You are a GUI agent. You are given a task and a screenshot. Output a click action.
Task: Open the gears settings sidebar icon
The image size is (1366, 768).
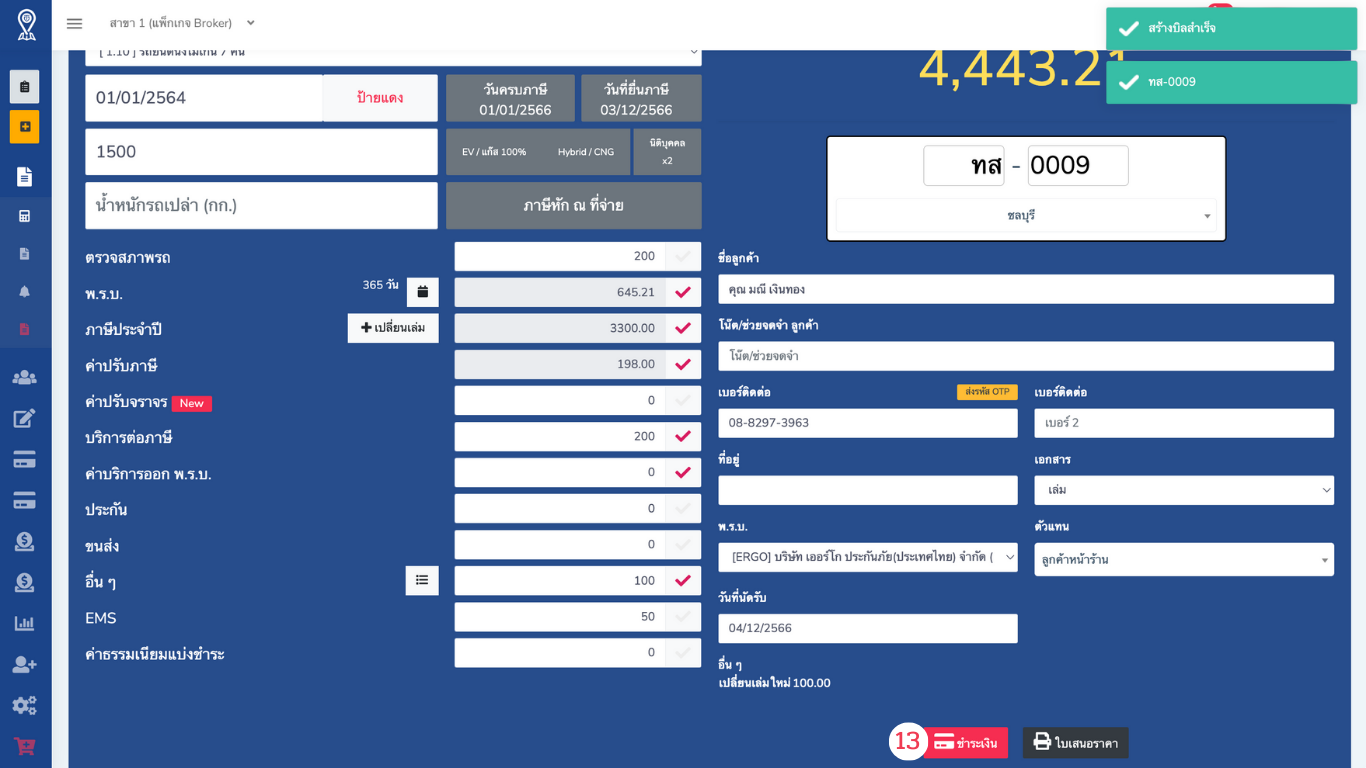coord(25,705)
